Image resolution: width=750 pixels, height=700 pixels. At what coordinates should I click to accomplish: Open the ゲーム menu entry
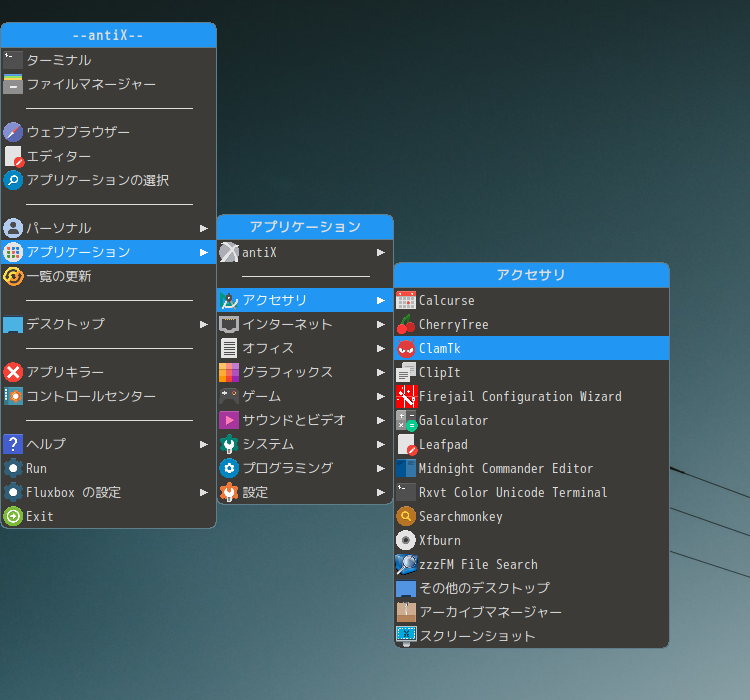click(305, 396)
